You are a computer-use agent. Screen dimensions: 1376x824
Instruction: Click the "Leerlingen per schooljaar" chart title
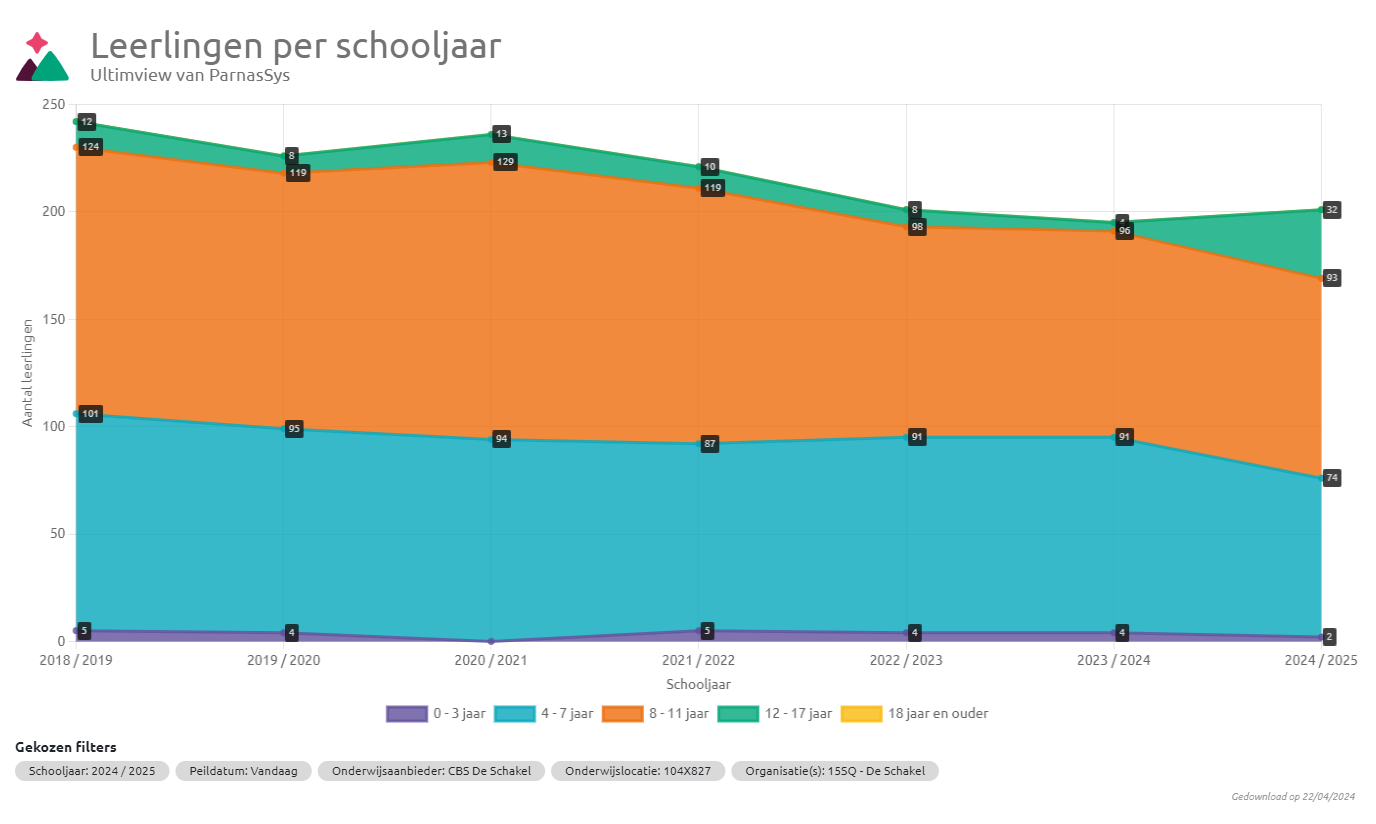tap(296, 46)
